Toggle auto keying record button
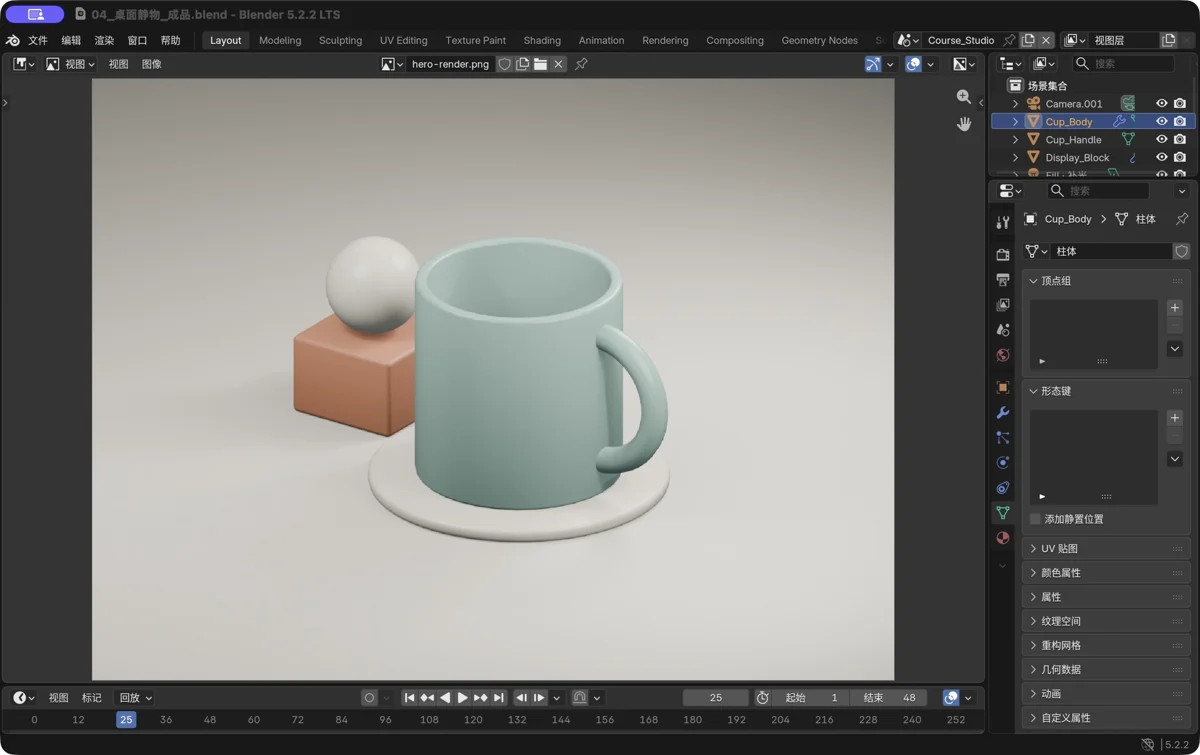This screenshot has width=1200, height=755. [370, 698]
